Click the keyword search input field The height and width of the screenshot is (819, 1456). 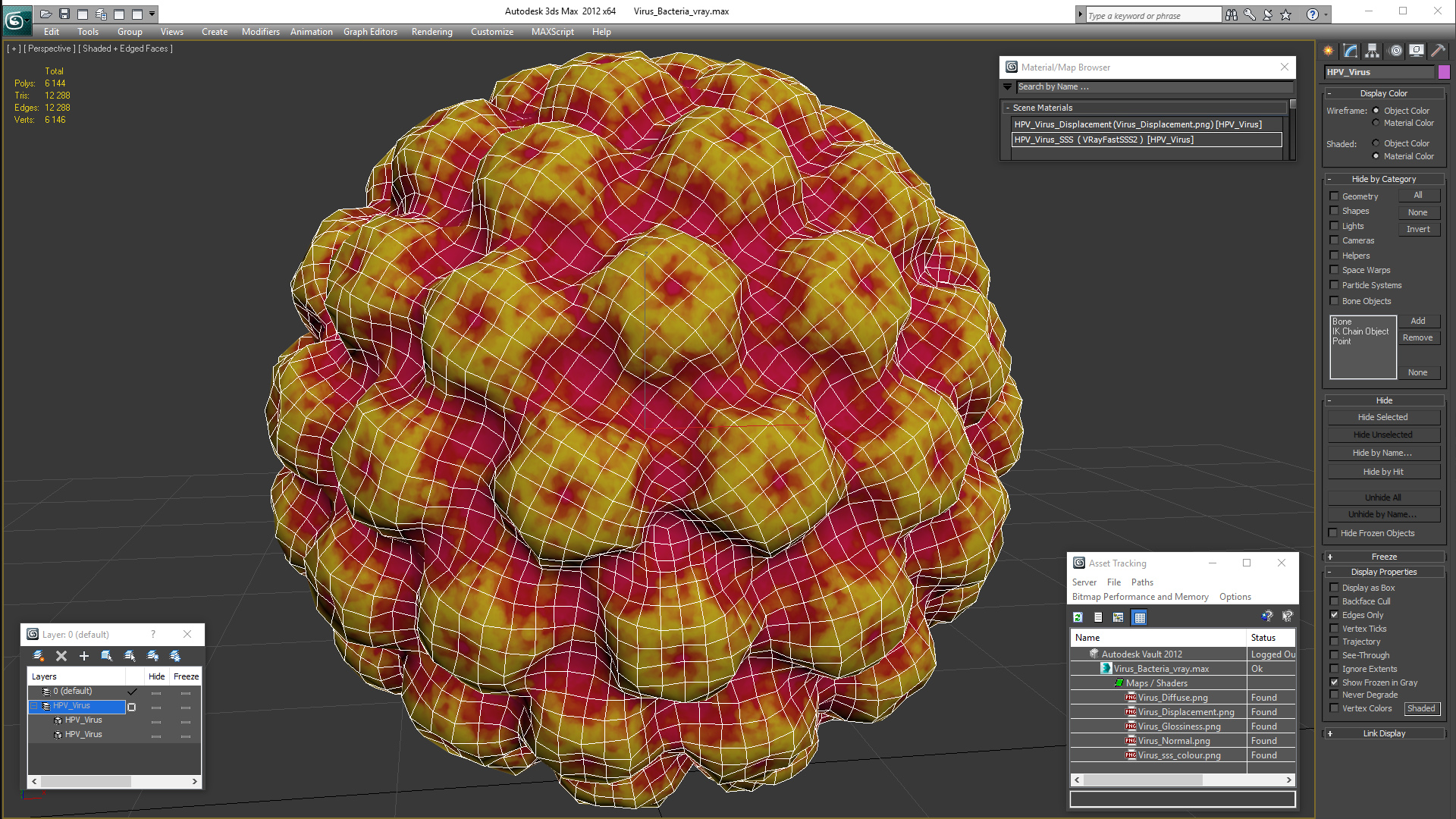pyautogui.click(x=1153, y=15)
